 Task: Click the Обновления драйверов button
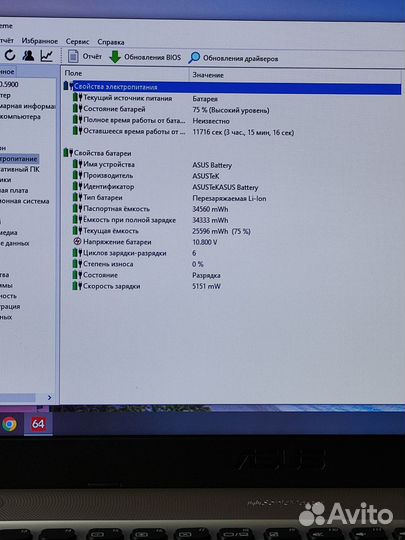click(233, 58)
